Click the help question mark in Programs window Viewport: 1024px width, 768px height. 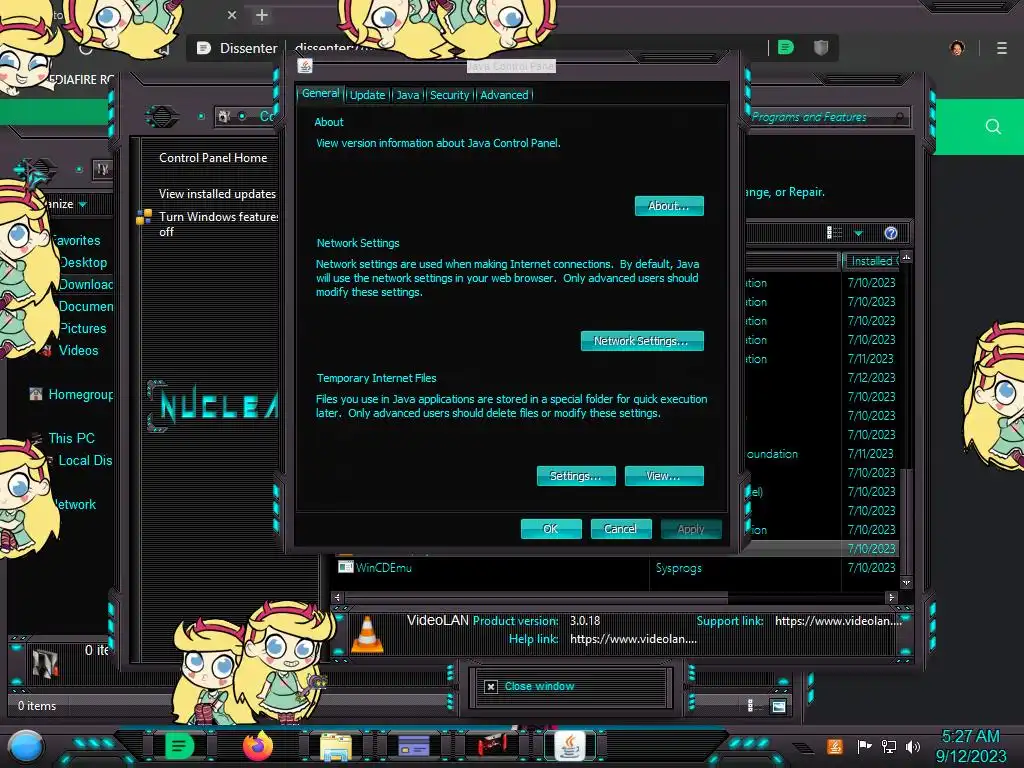pyautogui.click(x=891, y=233)
